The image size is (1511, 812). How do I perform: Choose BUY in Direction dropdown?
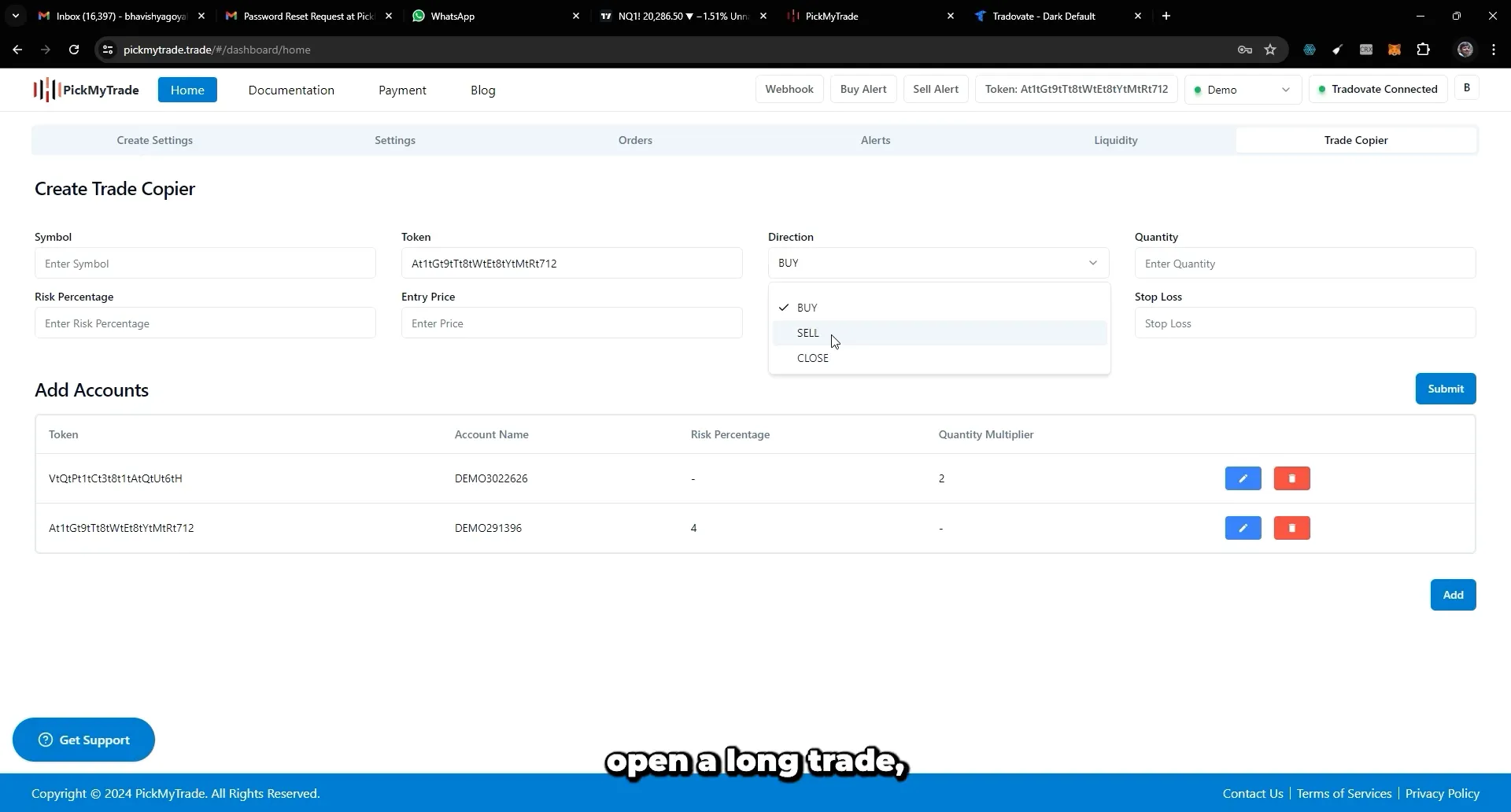pyautogui.click(x=940, y=308)
